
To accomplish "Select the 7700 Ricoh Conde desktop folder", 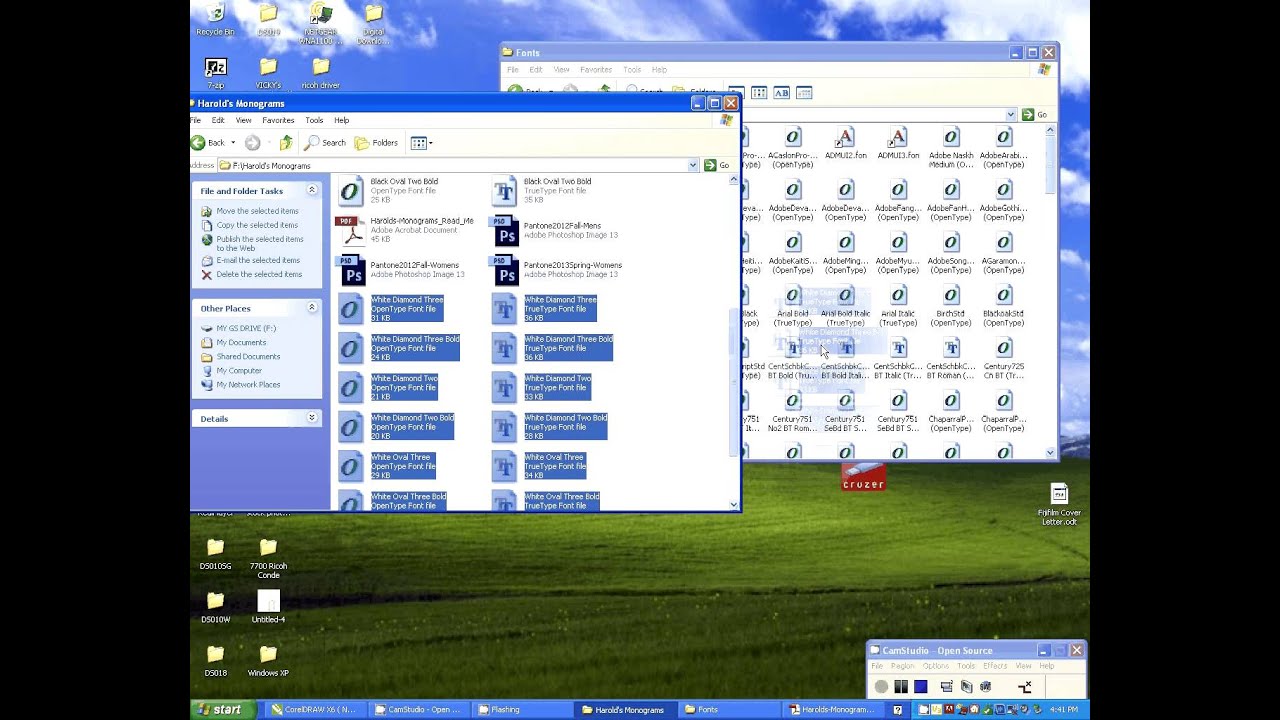I will tap(268, 558).
